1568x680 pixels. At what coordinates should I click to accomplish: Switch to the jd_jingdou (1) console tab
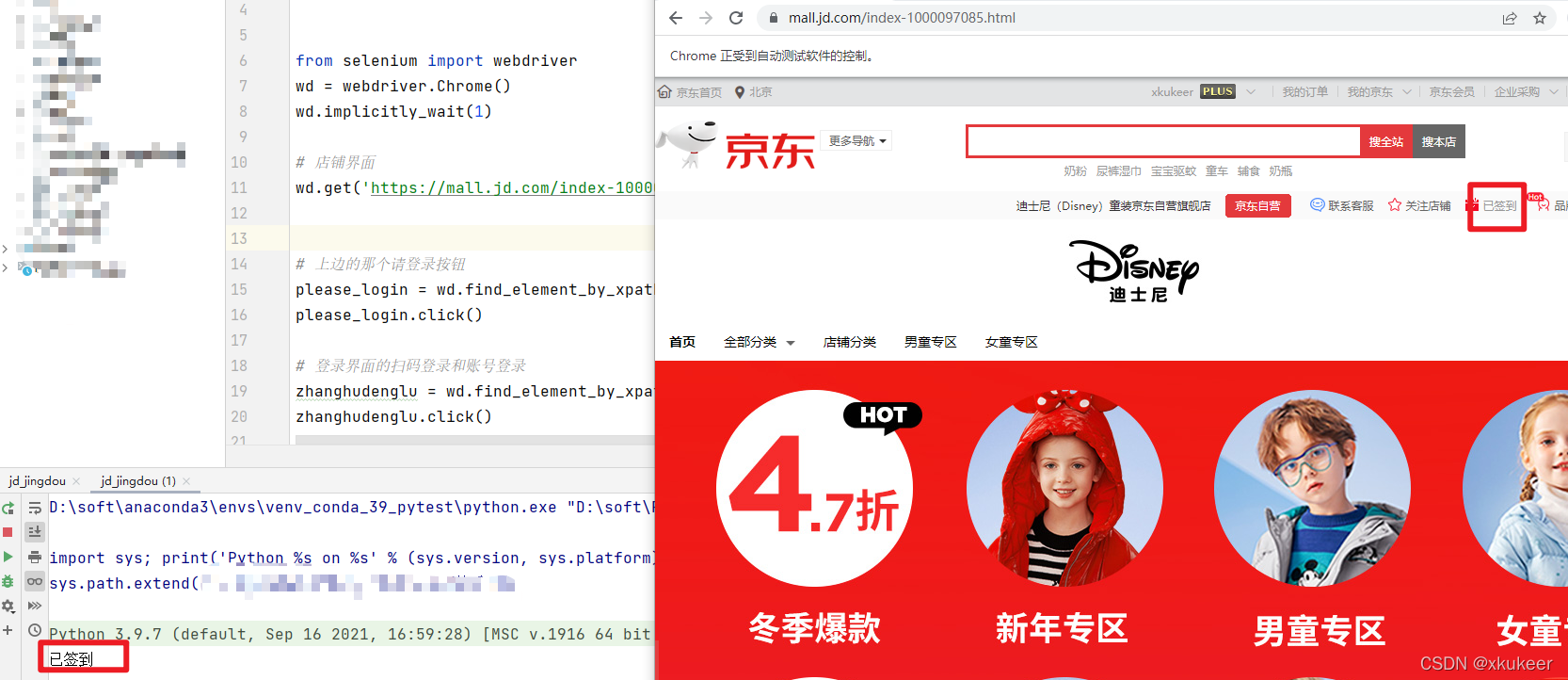click(138, 481)
